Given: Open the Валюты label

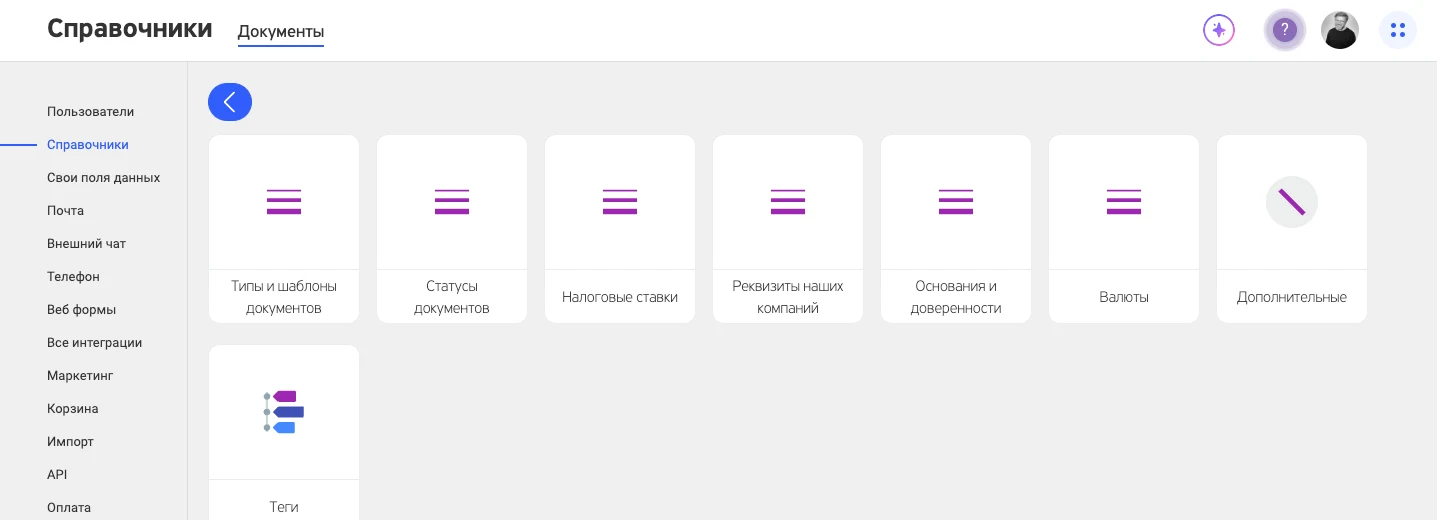Looking at the screenshot, I should point(1124,297).
